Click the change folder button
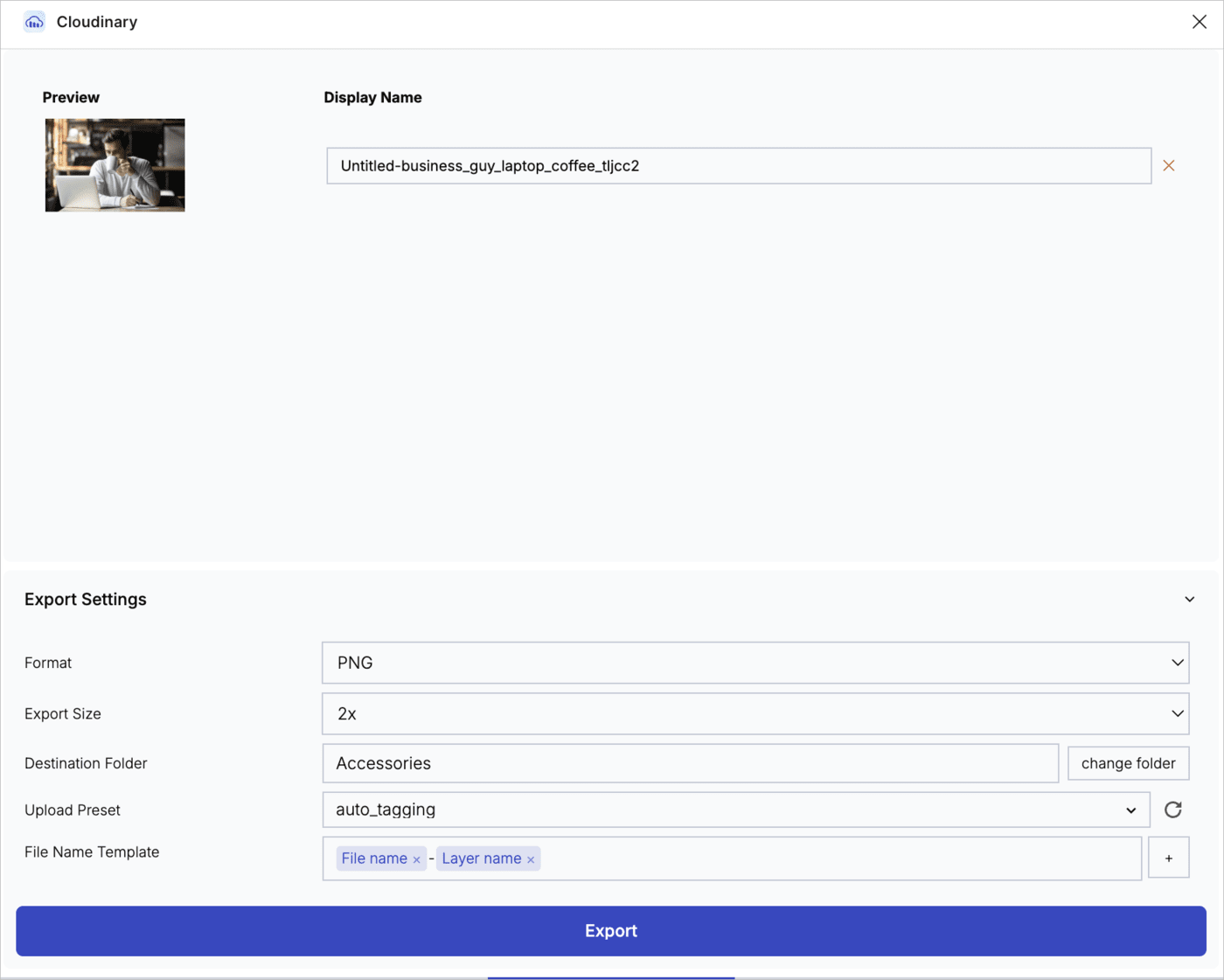 pos(1128,763)
